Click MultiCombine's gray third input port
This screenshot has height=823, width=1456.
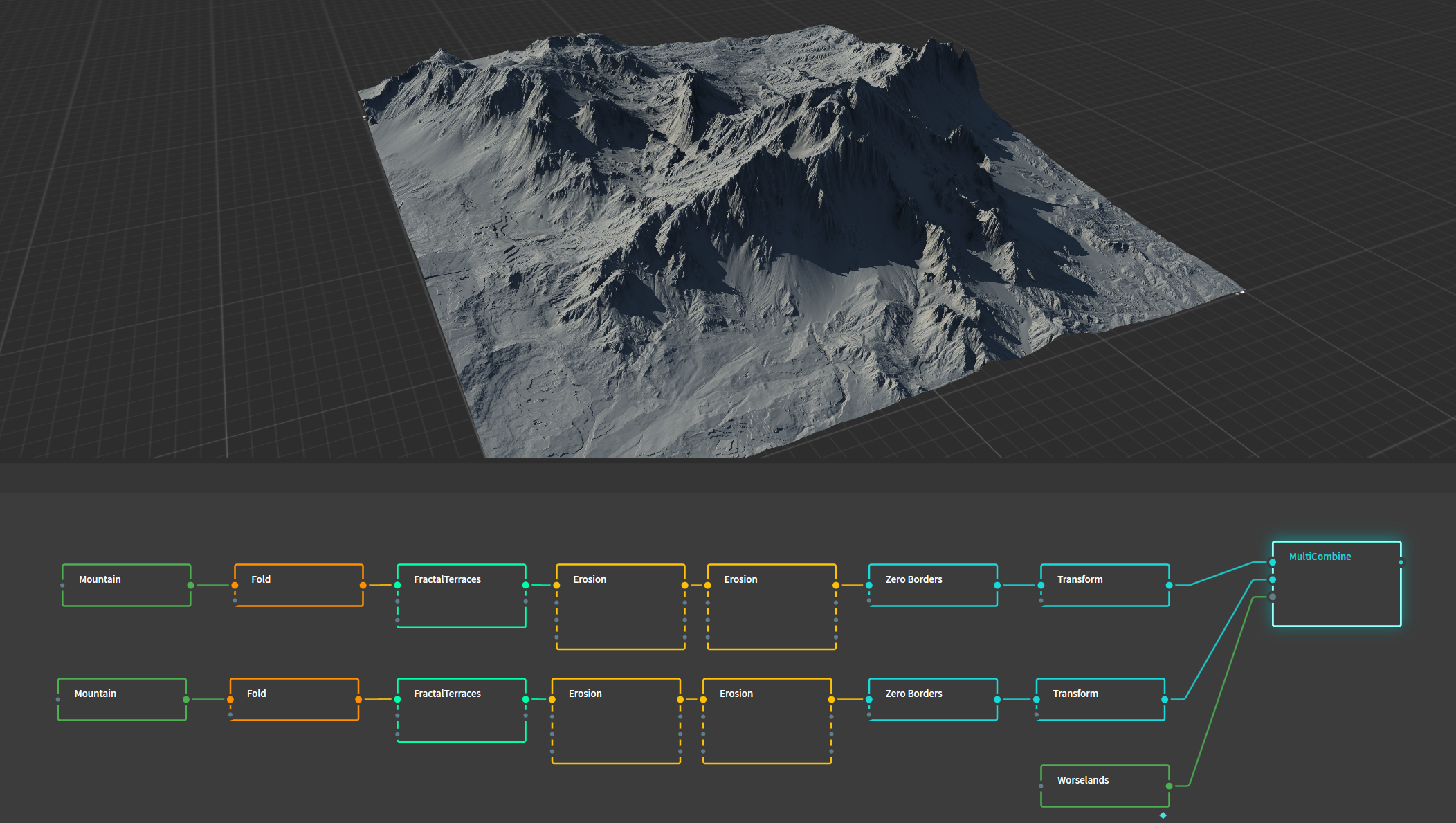click(x=1273, y=597)
